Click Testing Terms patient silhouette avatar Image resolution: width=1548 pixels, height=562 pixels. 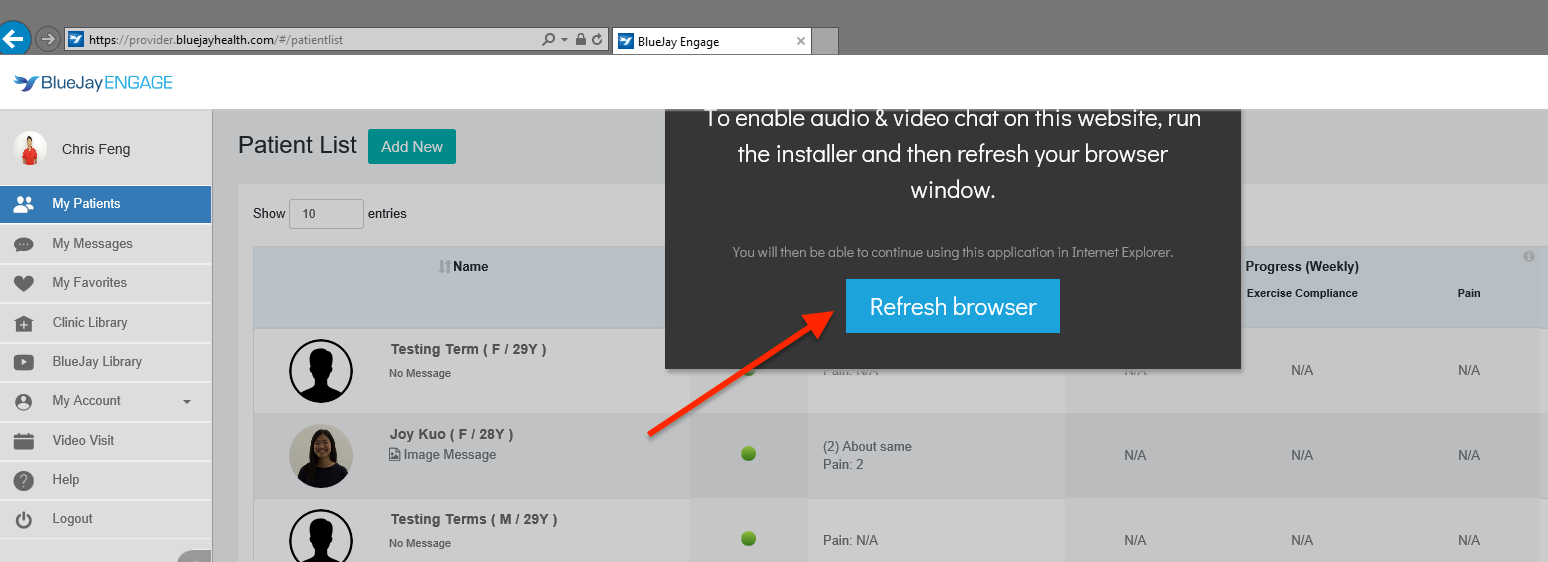coord(321,535)
